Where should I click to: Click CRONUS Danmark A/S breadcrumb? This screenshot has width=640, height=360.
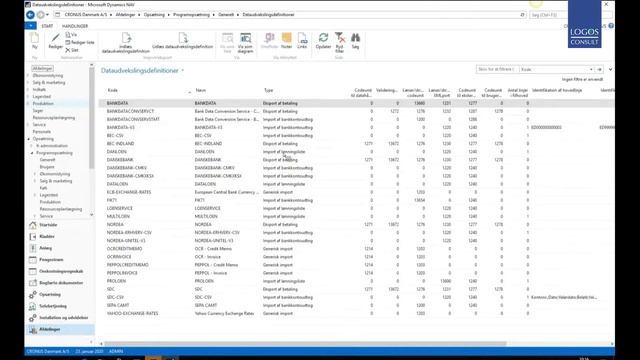point(86,15)
